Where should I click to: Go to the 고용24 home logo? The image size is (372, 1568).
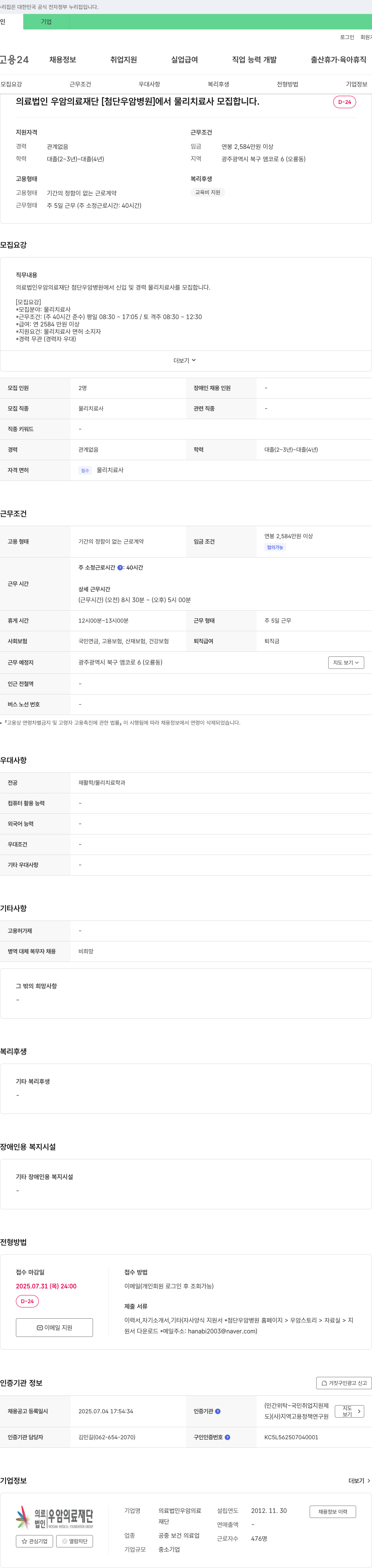[x=14, y=60]
